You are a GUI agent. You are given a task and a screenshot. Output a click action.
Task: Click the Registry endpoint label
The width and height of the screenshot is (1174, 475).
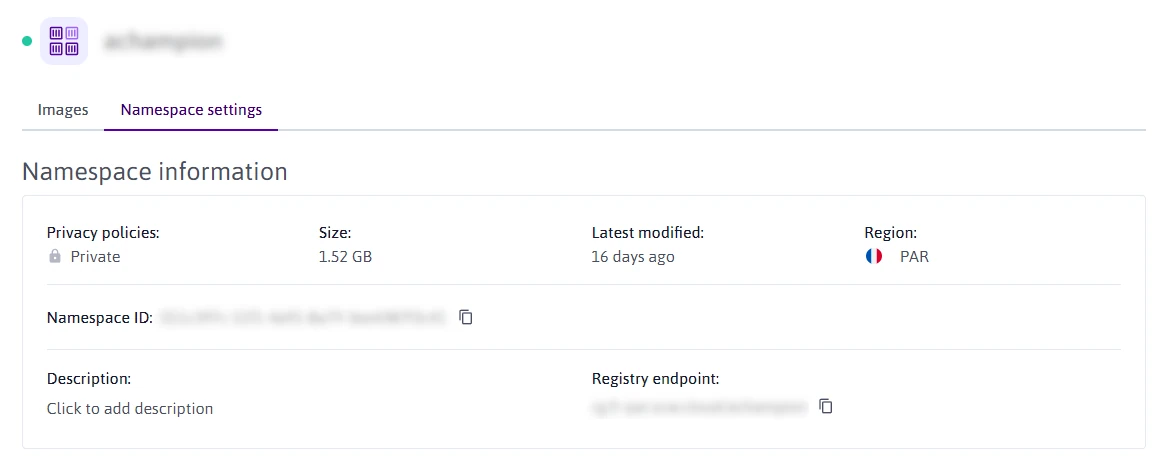click(x=655, y=379)
